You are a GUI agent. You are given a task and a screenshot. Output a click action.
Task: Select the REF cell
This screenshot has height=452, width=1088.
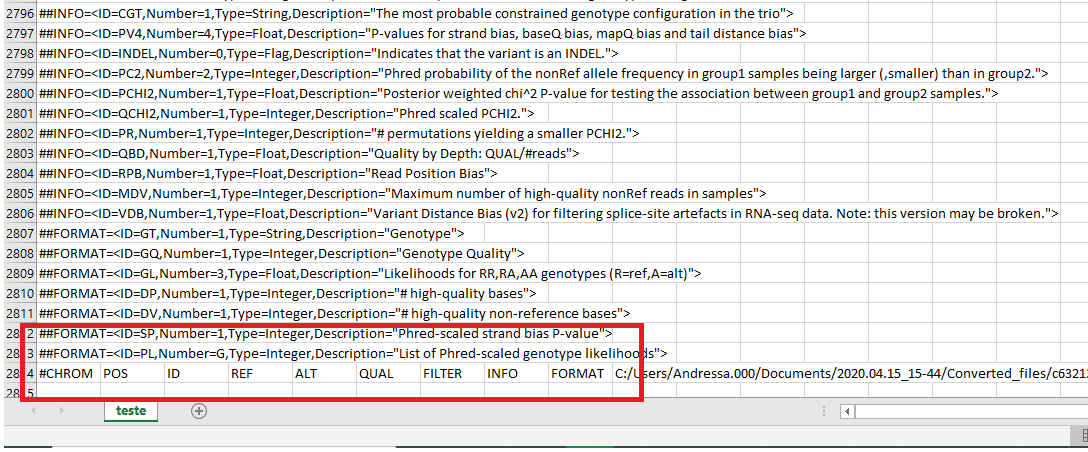coord(258,373)
